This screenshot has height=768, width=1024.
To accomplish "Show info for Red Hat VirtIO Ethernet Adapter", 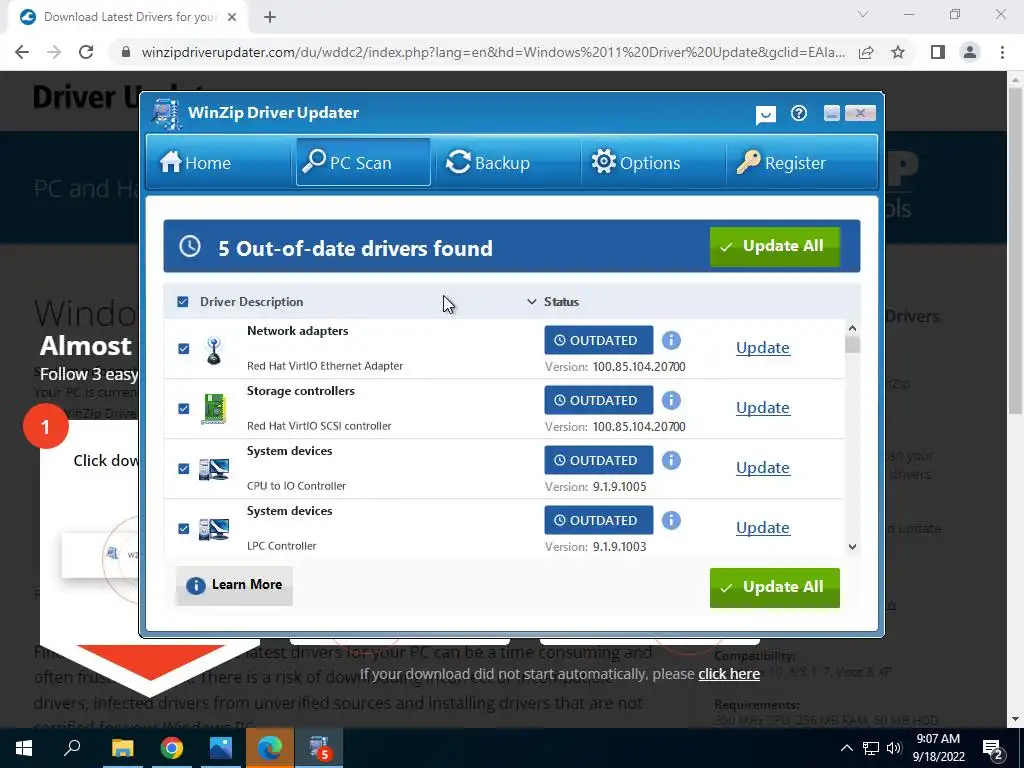I will 671,340.
